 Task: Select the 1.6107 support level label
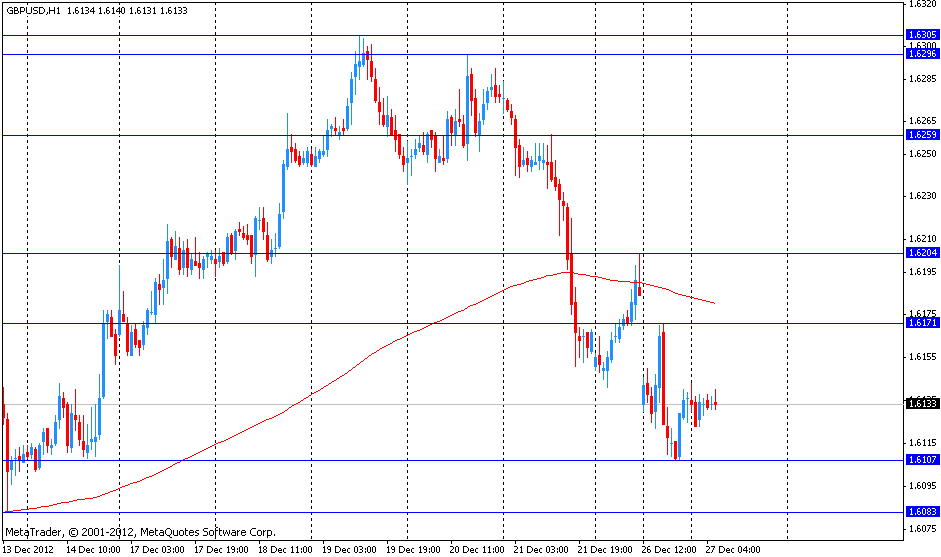922,460
